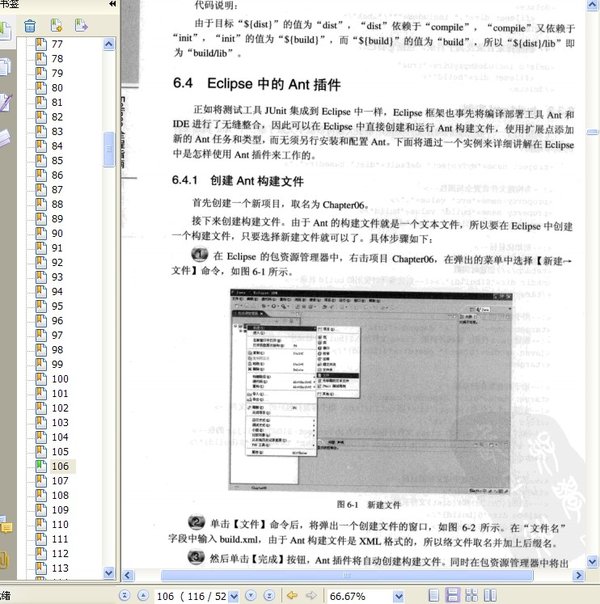Switch to single page layout

(x=434, y=596)
